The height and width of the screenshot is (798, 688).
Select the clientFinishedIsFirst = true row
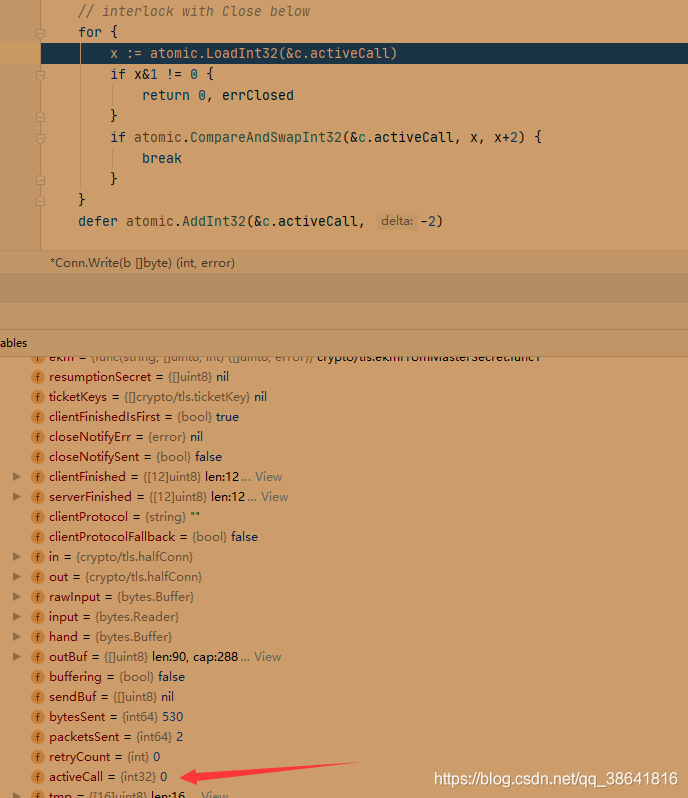[x=344, y=417]
